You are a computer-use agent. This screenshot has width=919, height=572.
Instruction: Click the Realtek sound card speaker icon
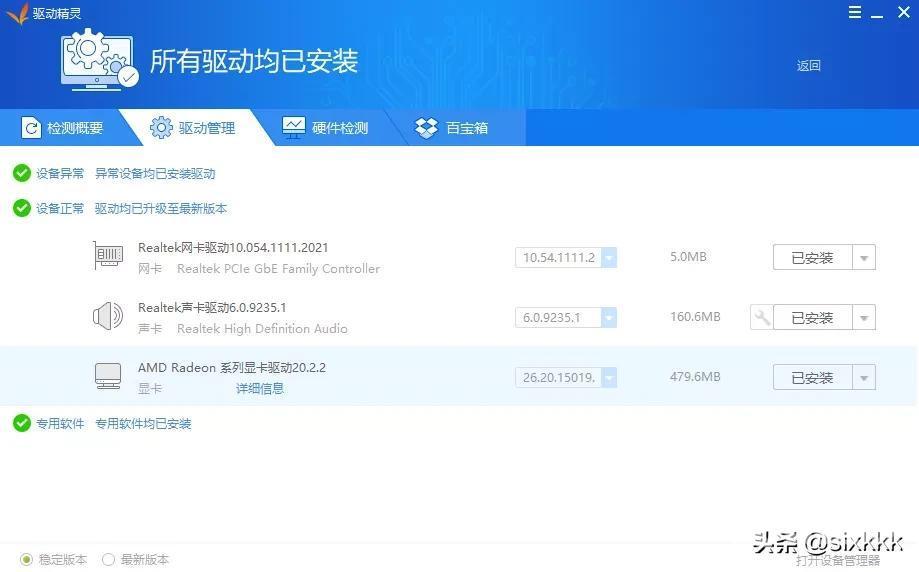[x=108, y=316]
